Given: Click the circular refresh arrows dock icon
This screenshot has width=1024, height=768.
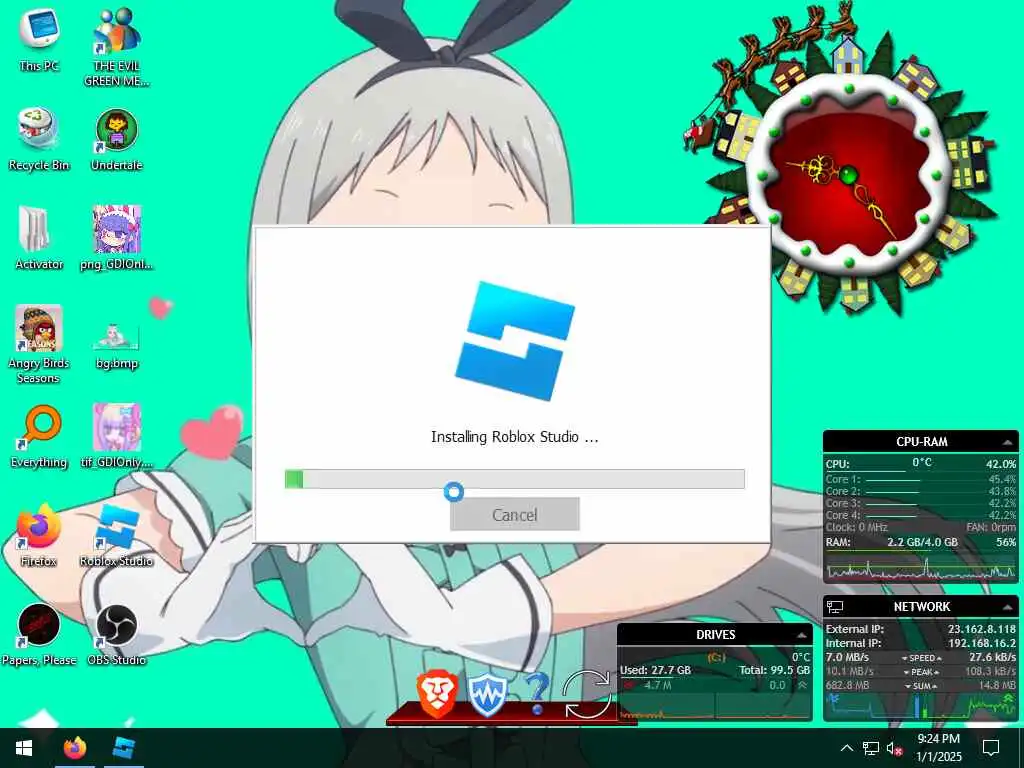Looking at the screenshot, I should pos(588,695).
